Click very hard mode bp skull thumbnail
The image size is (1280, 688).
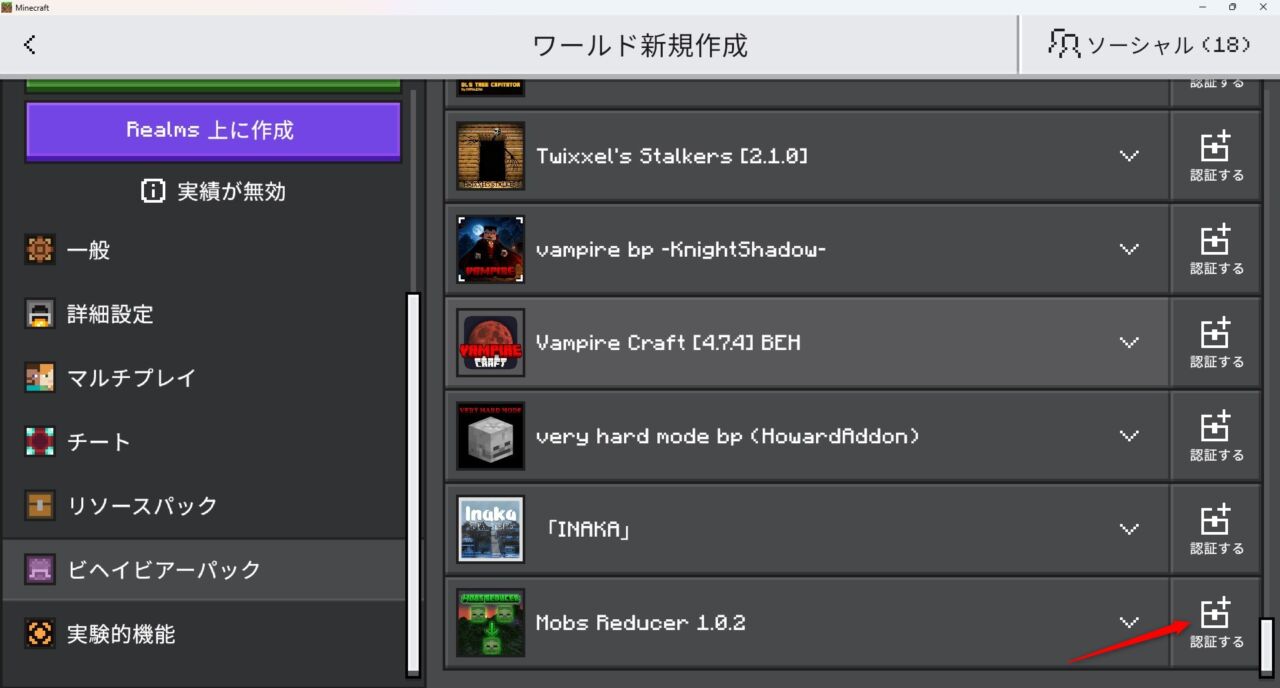490,436
